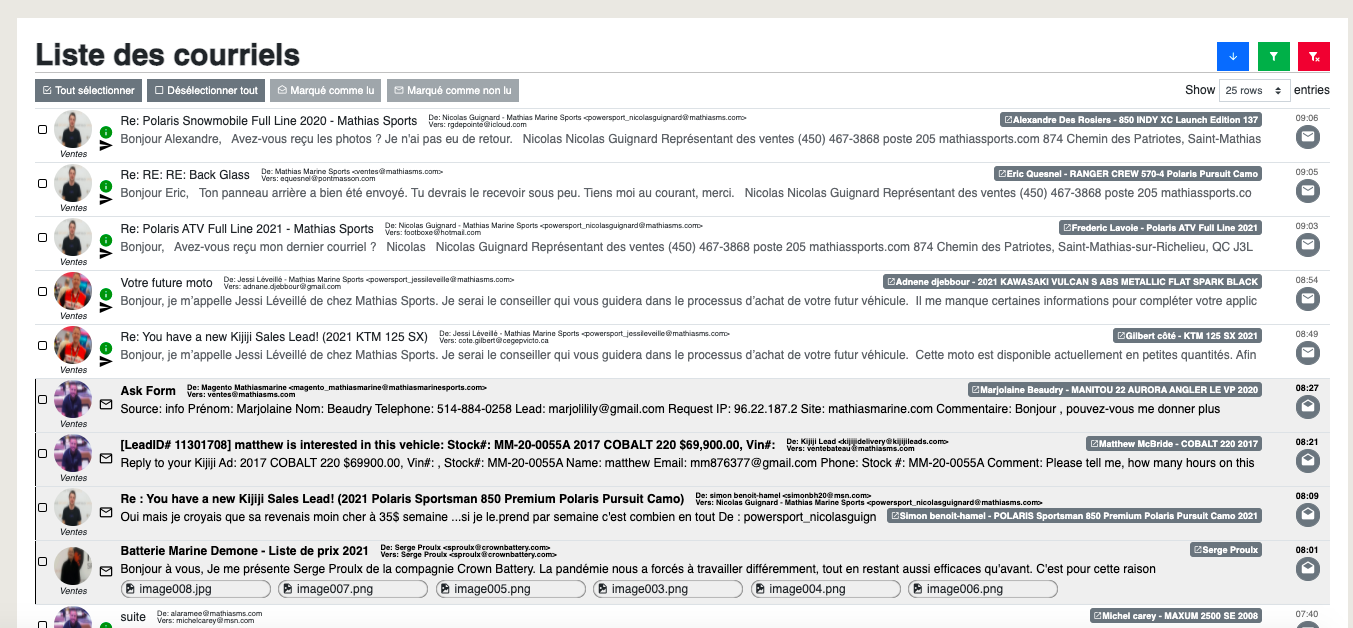The width and height of the screenshot is (1353, 628).
Task: Click round mail icon under 09:06
Action: point(1307,138)
